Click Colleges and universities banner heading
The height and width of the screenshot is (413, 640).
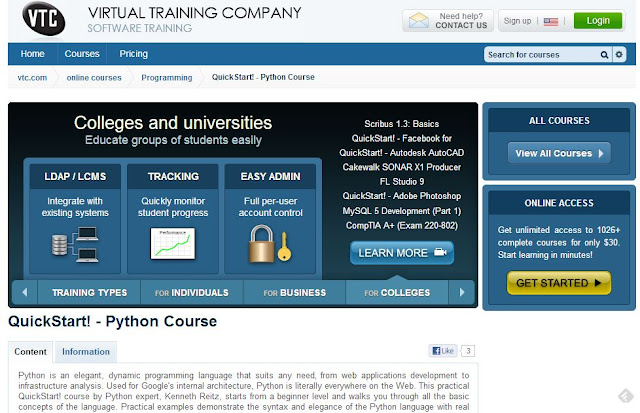(173, 122)
